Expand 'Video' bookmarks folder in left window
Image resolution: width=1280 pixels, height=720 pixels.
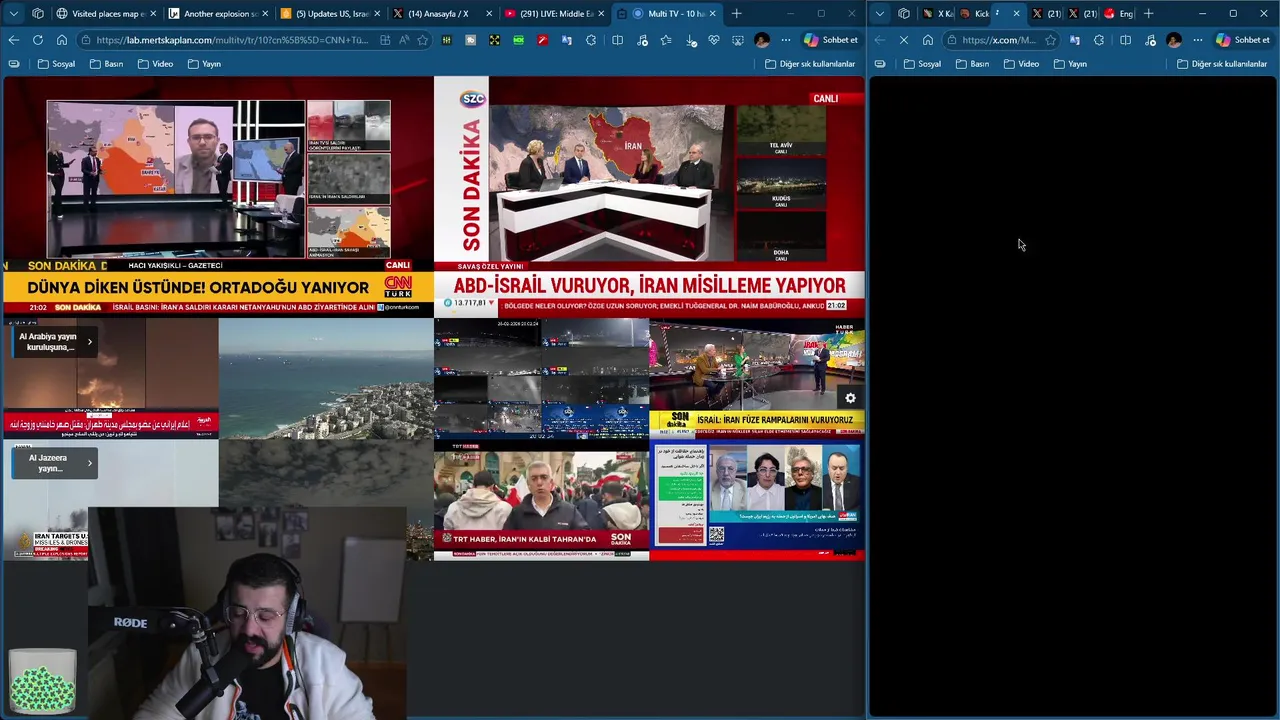[x=155, y=64]
